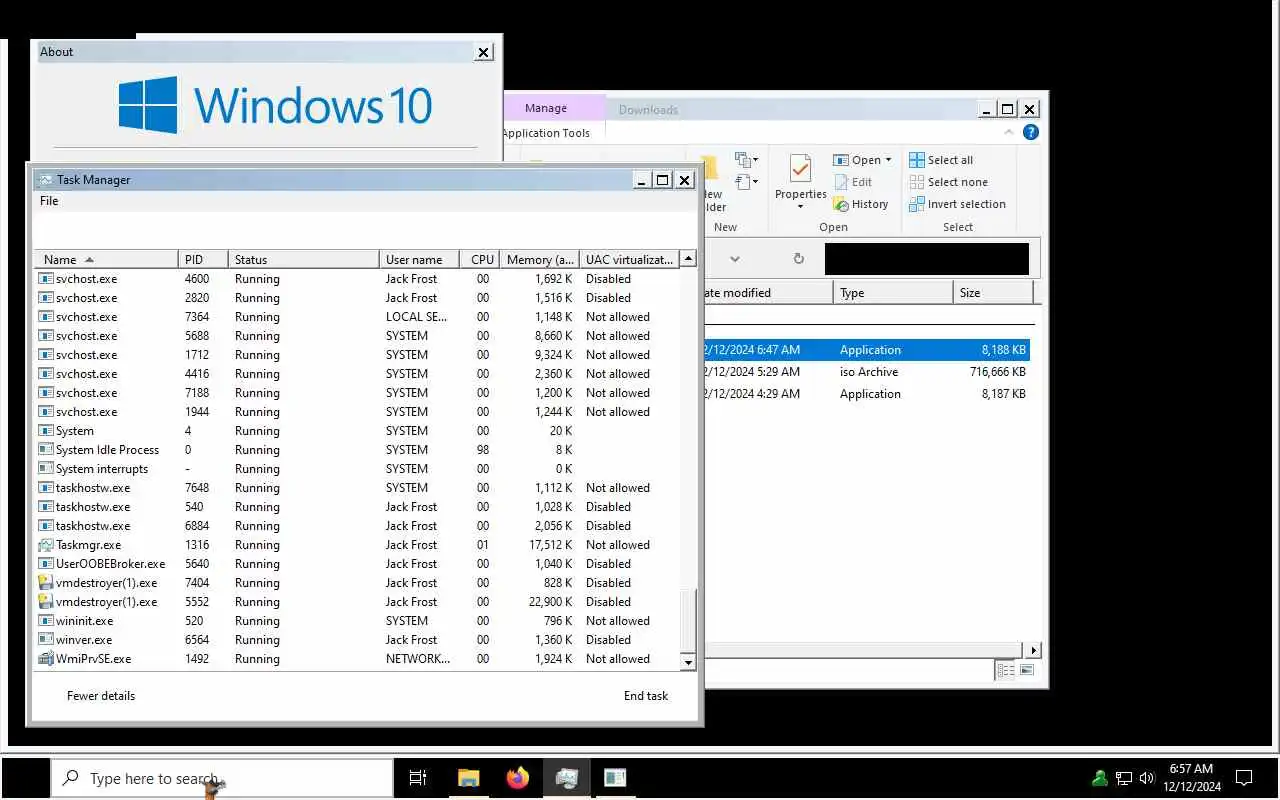Open File Explorer from the taskbar

(468, 778)
